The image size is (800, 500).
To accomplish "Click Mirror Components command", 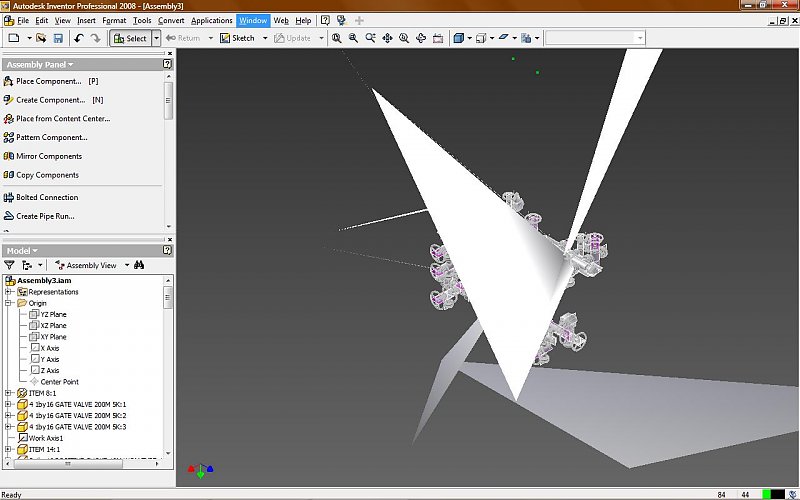I will coord(42,156).
